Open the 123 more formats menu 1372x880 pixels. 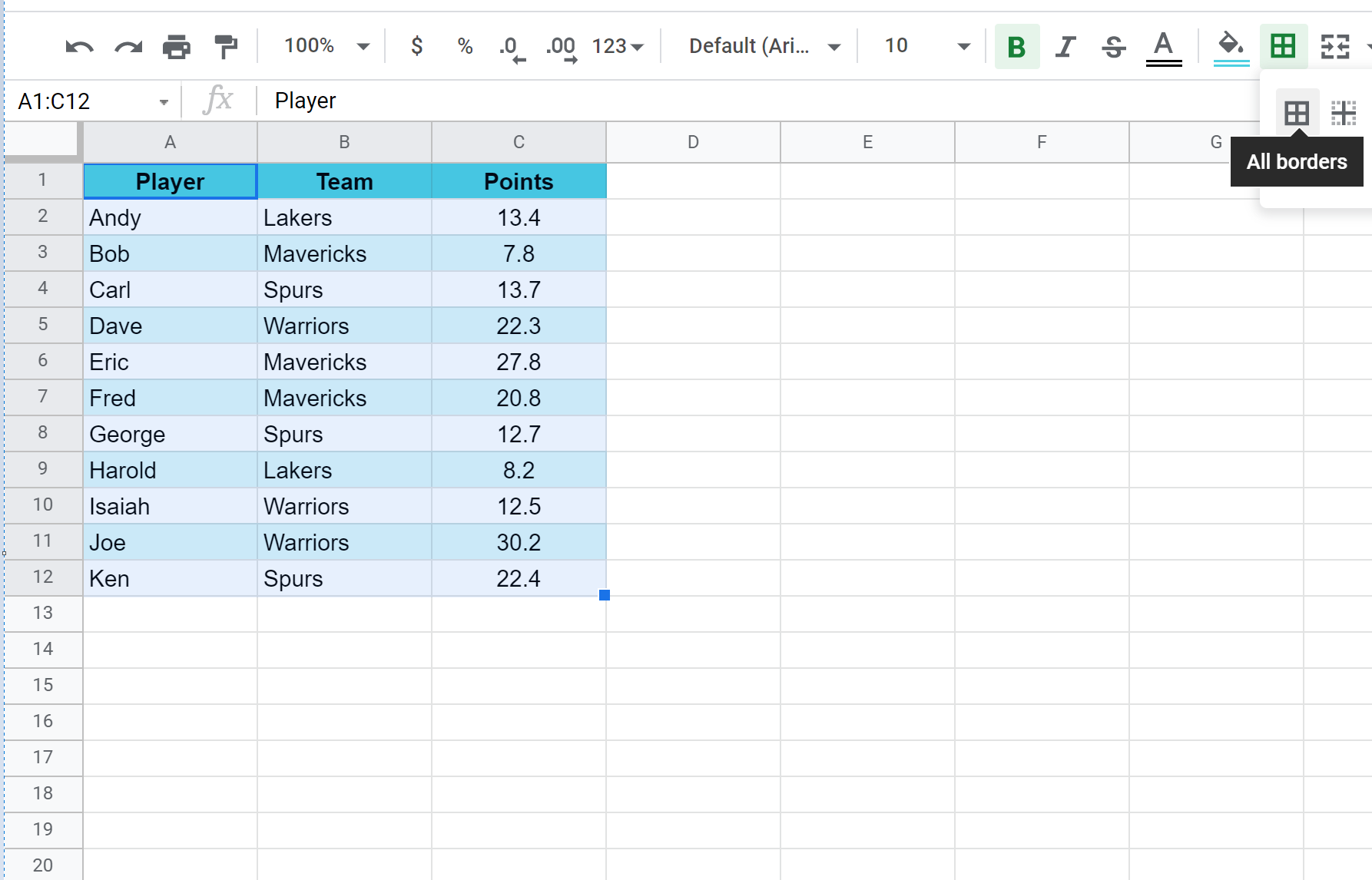[x=618, y=46]
